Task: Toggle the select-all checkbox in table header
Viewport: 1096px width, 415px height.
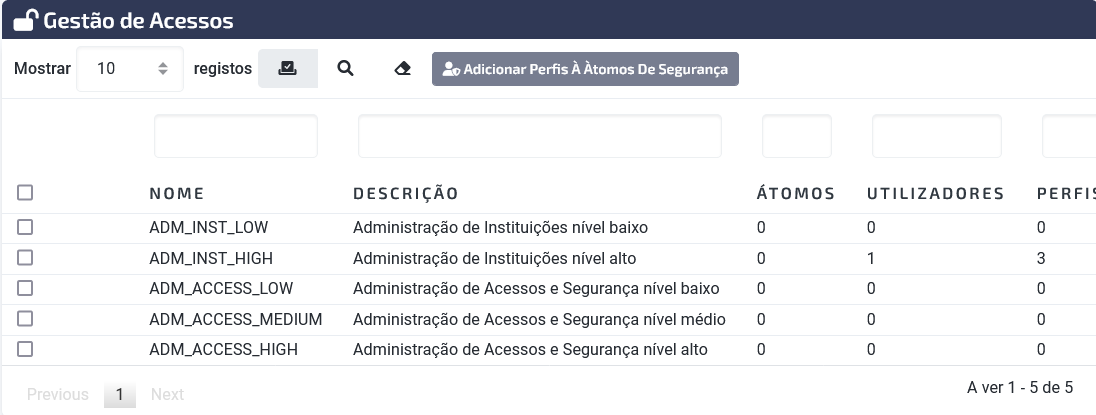Action: click(x=25, y=193)
